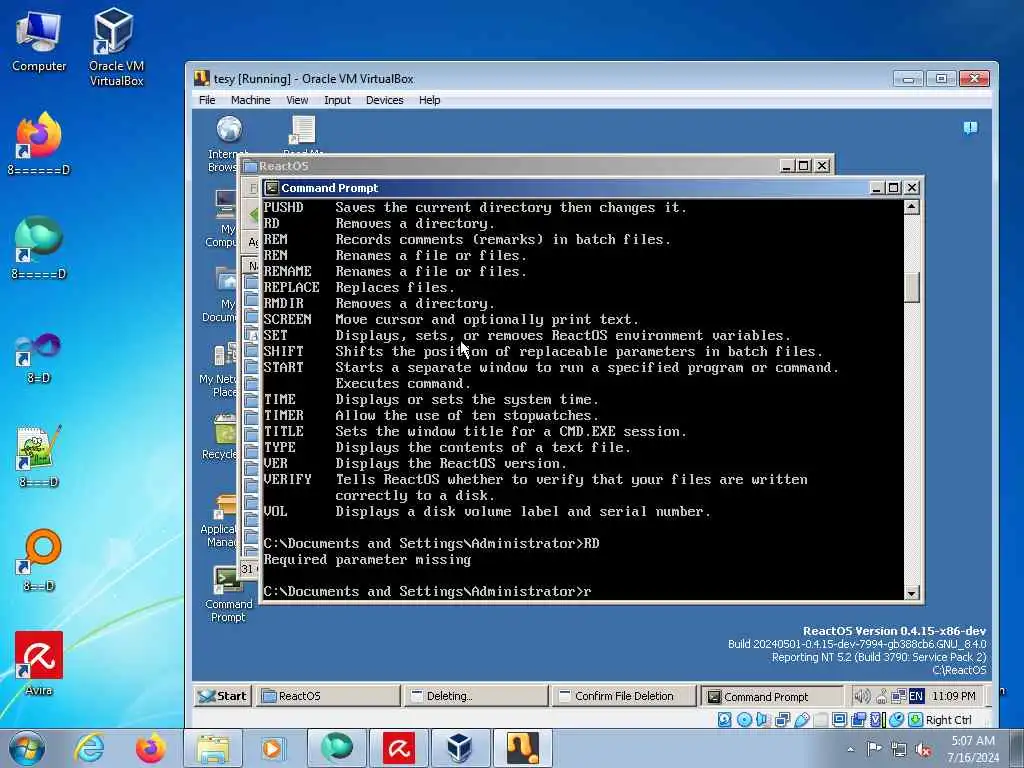Open the Help menu in VirtualBox
The image size is (1024, 768).
(x=429, y=100)
